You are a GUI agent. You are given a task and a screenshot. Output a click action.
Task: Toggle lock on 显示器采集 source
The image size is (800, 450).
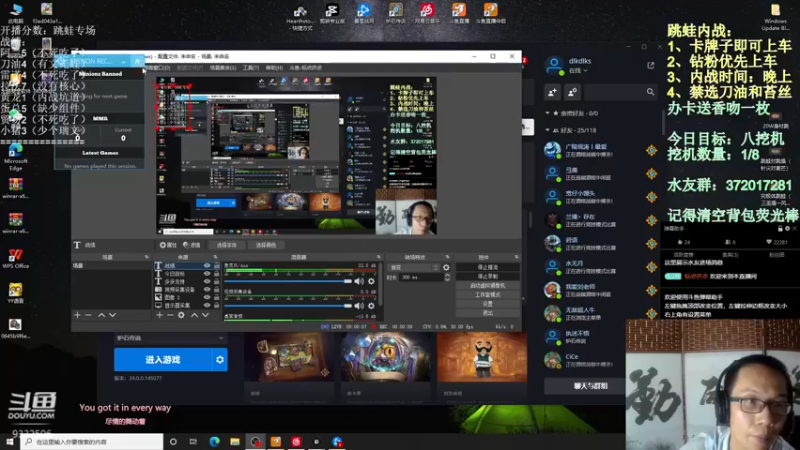(x=216, y=305)
